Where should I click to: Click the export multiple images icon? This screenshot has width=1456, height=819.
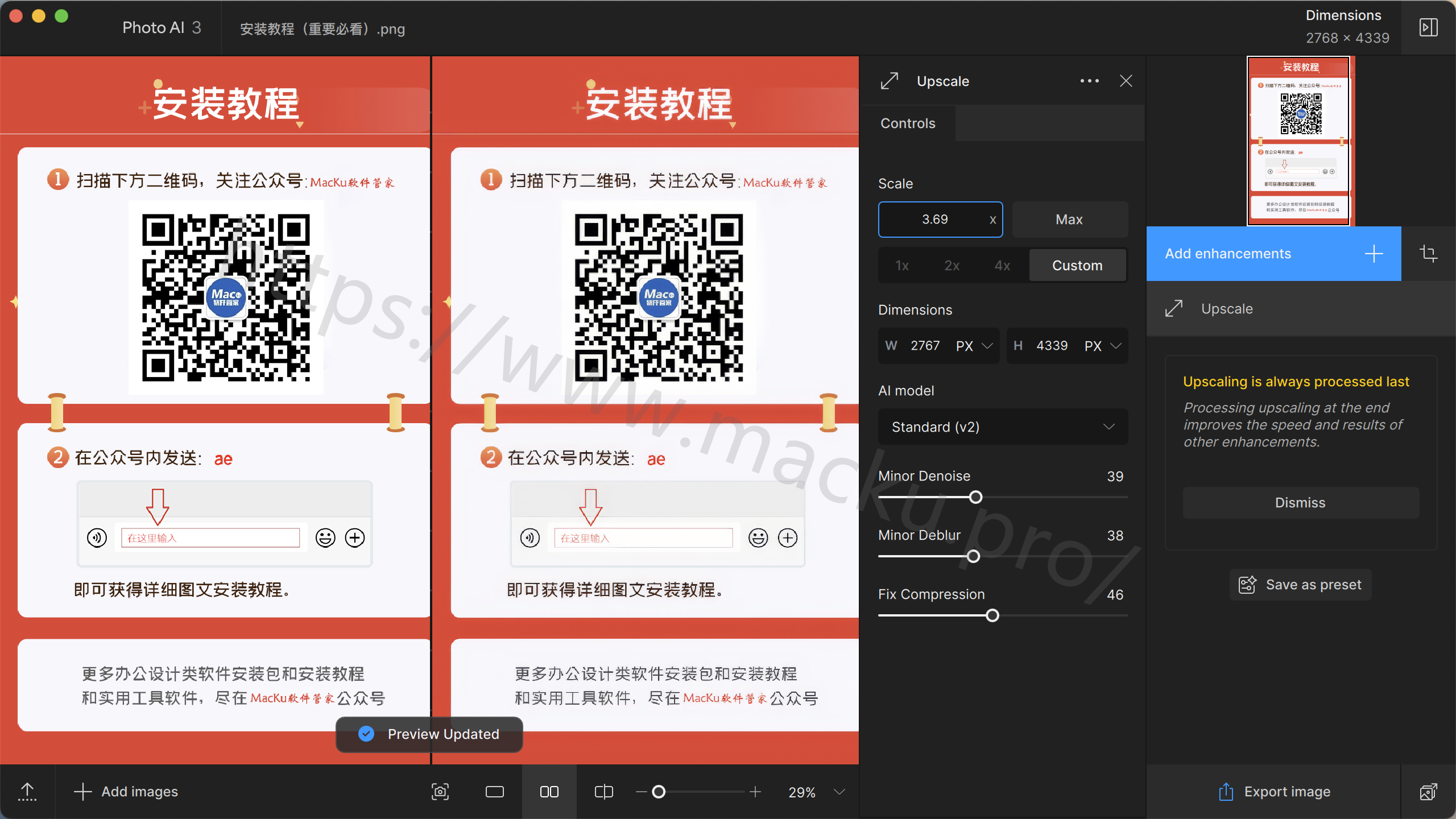click(1428, 792)
